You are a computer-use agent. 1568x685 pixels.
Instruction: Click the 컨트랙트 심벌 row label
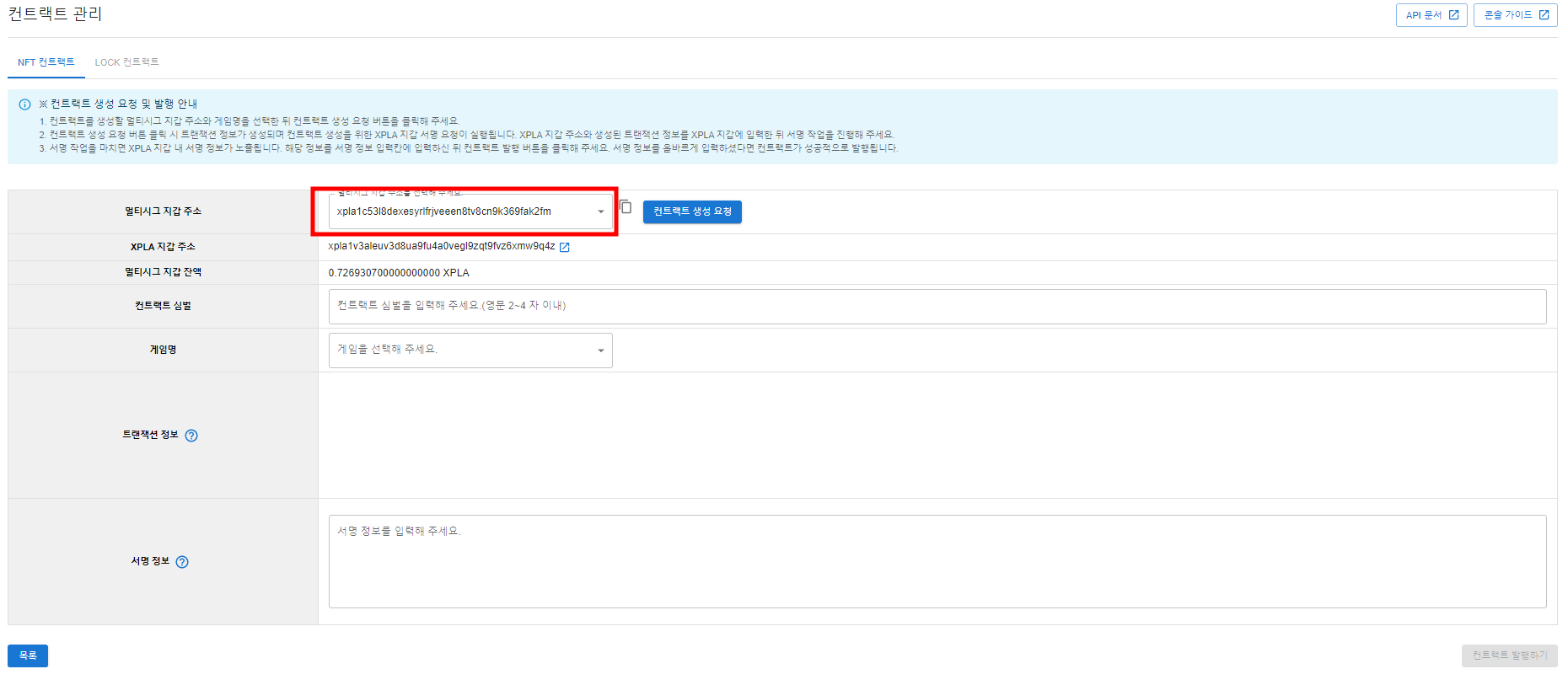pos(164,306)
